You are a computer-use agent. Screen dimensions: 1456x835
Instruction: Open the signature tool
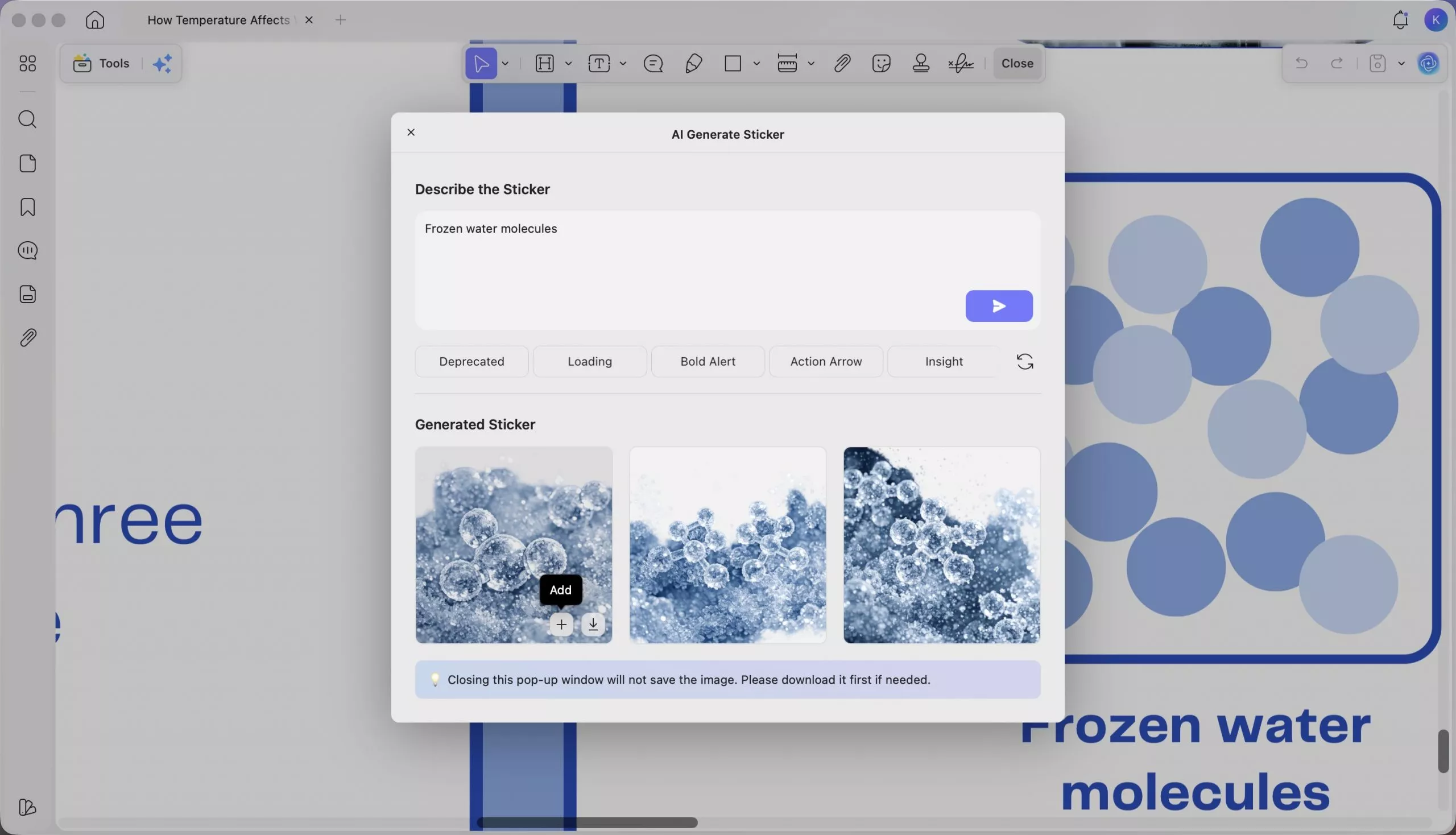click(x=959, y=63)
